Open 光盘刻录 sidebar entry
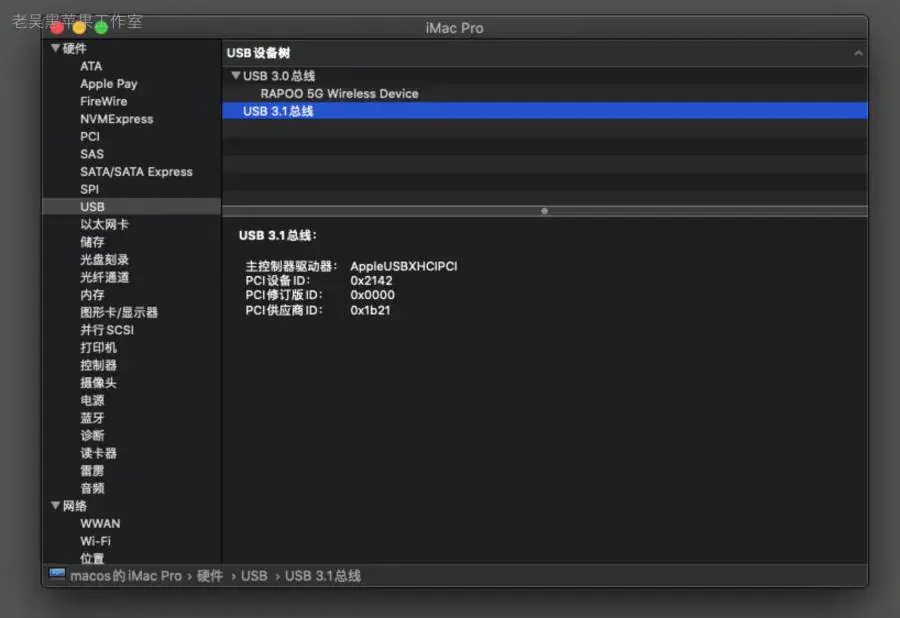900x618 pixels. pyautogui.click(x=104, y=259)
